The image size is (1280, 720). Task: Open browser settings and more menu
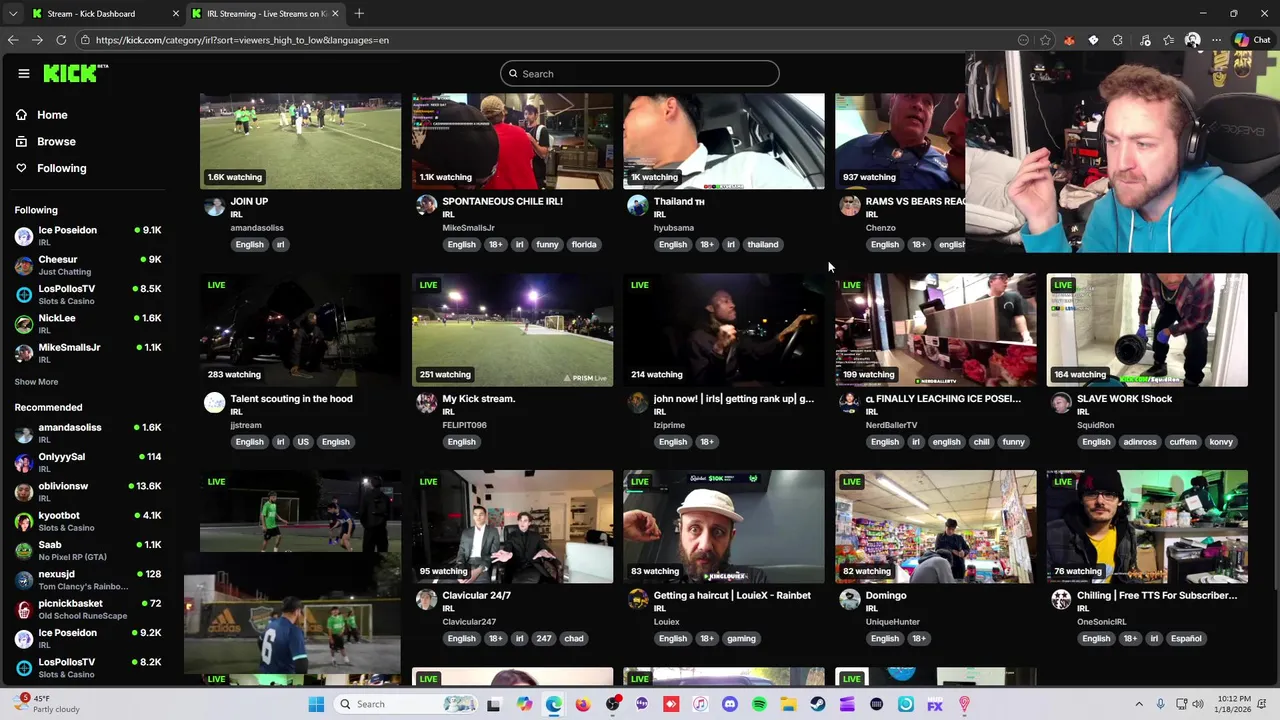pos(1216,40)
